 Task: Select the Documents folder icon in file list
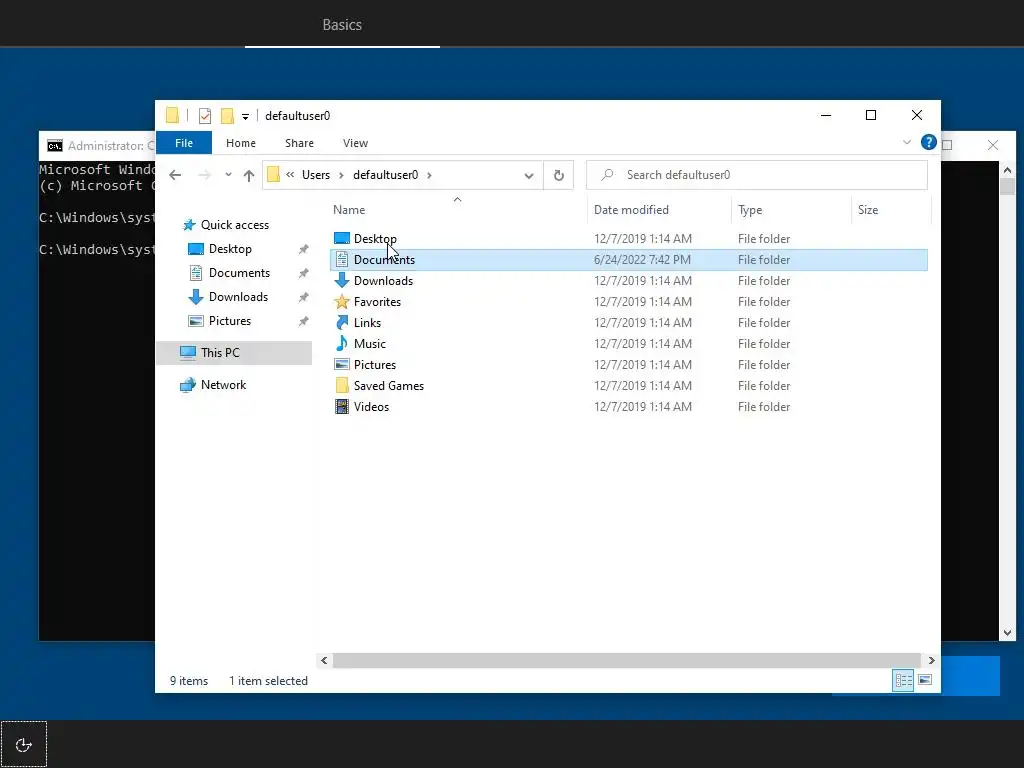(x=342, y=260)
